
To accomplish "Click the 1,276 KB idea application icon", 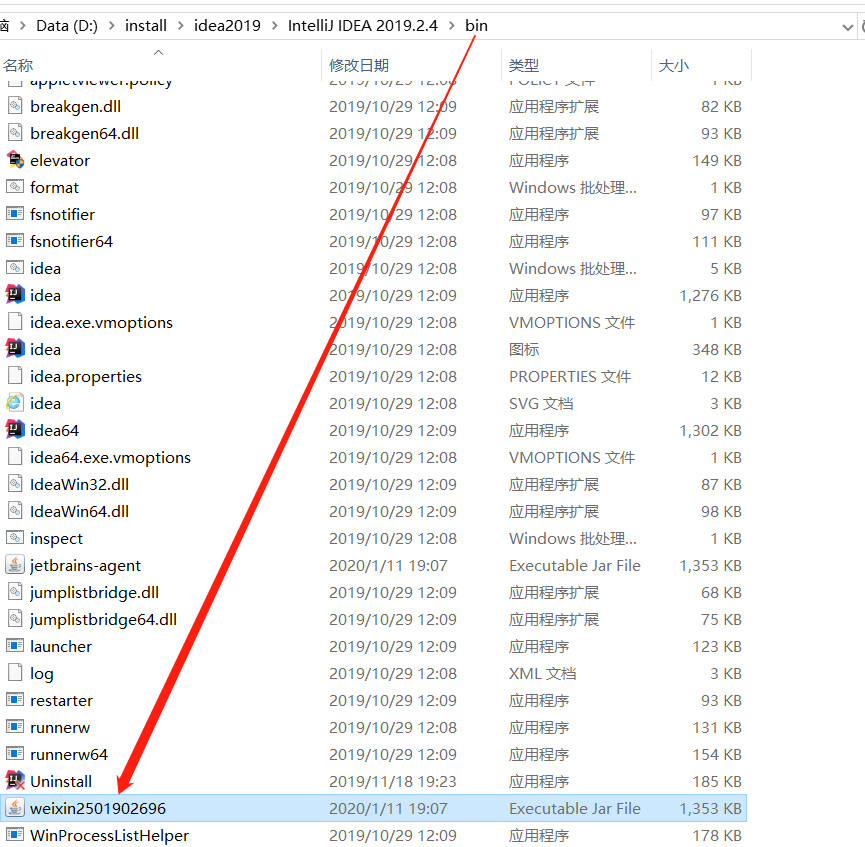I will click(15, 295).
